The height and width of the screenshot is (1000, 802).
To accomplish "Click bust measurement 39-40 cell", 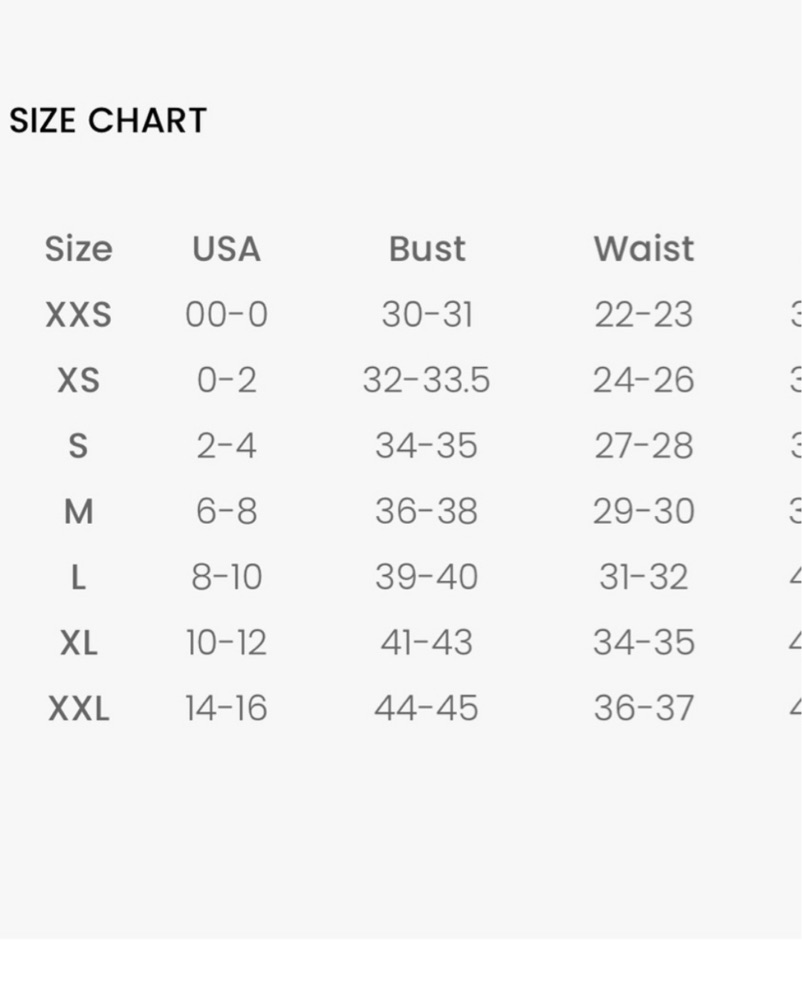I will [427, 577].
